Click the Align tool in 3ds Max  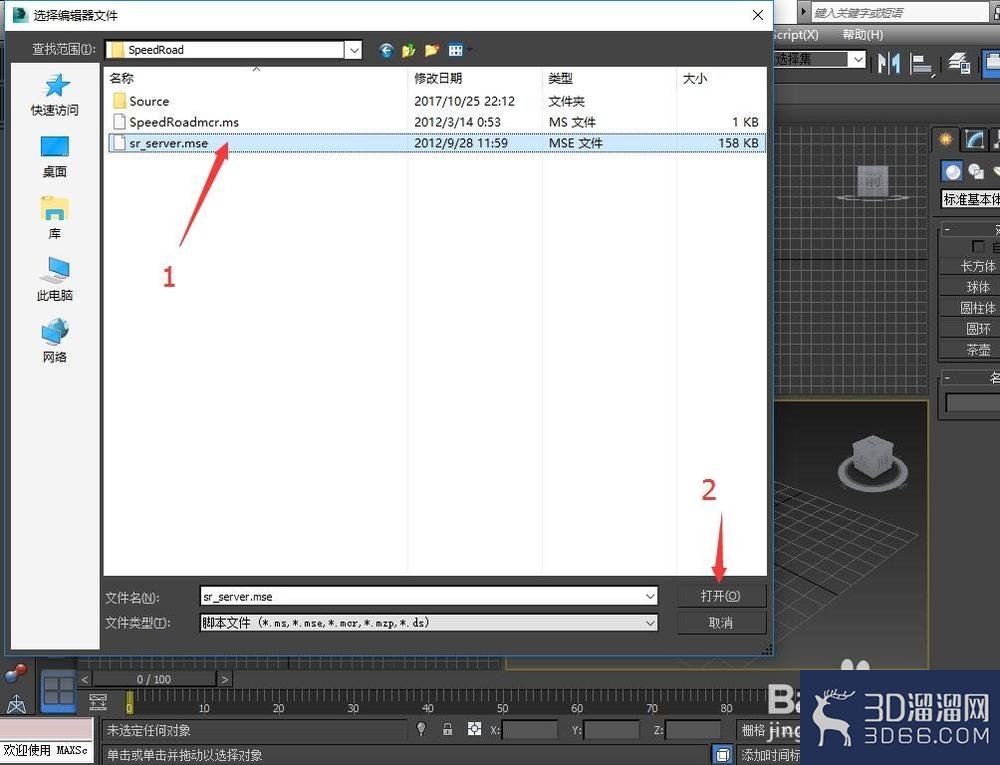pyautogui.click(x=922, y=64)
